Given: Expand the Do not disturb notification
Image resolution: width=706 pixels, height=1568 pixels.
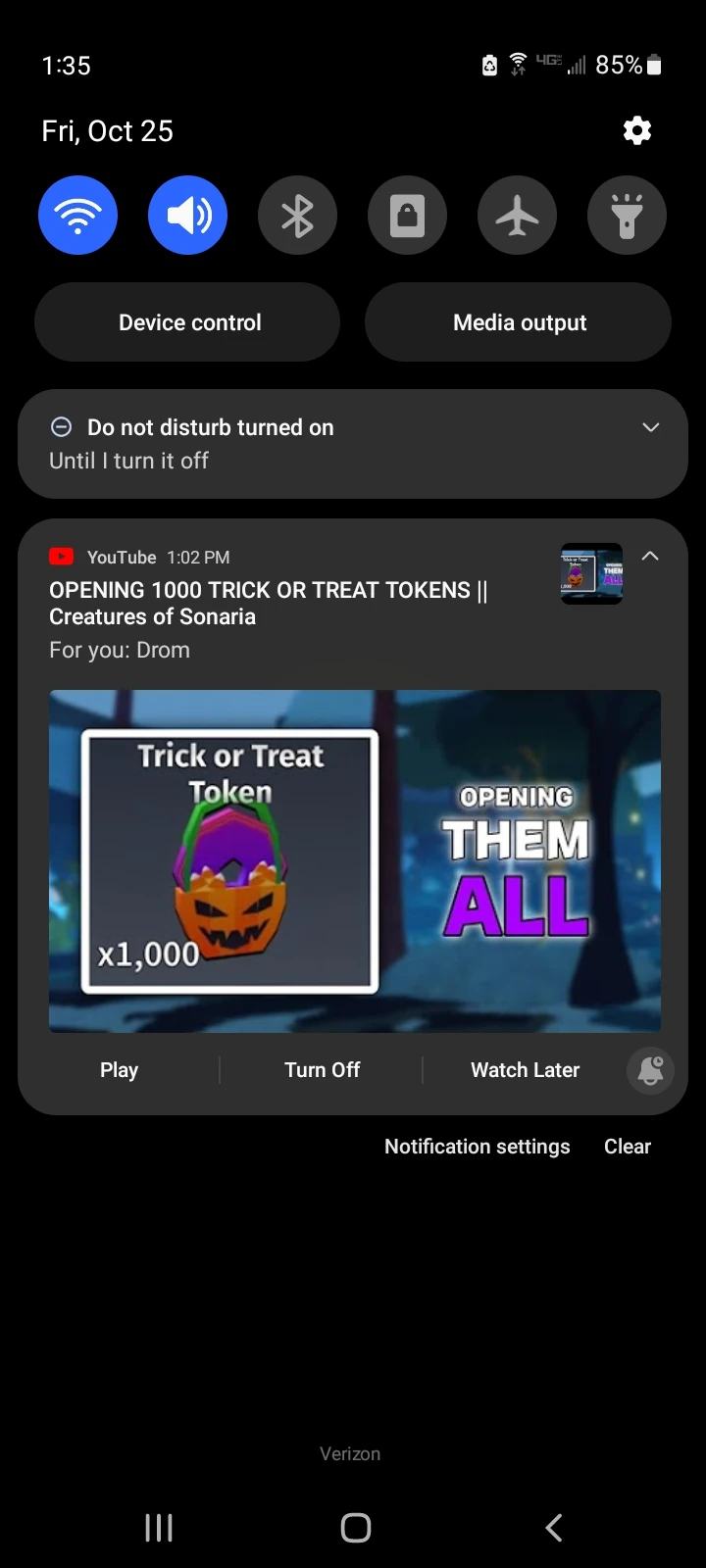Looking at the screenshot, I should tap(650, 427).
